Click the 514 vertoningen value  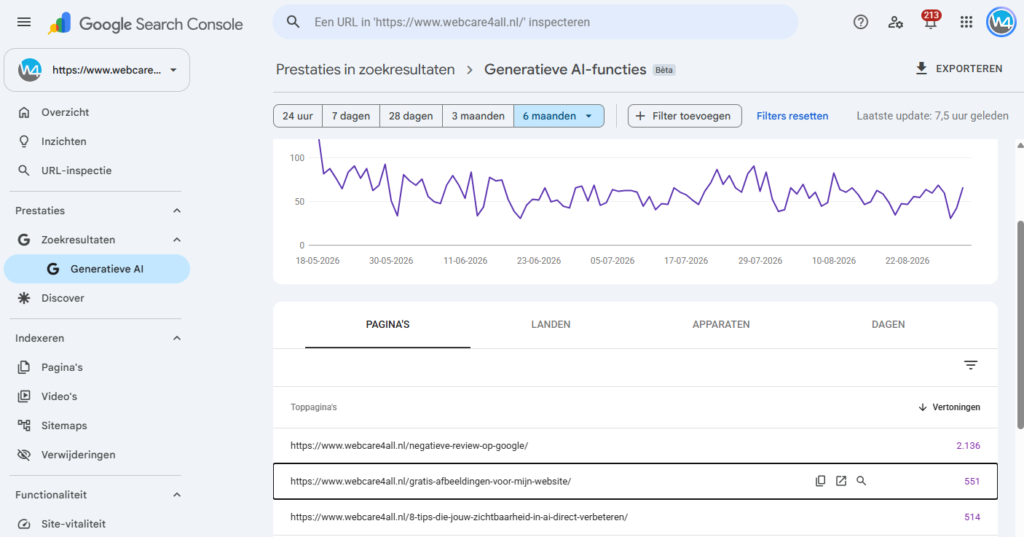972,517
